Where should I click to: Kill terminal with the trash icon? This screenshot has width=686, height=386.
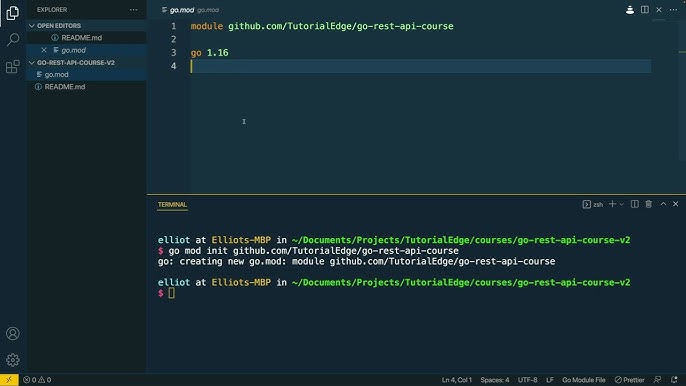(648, 204)
